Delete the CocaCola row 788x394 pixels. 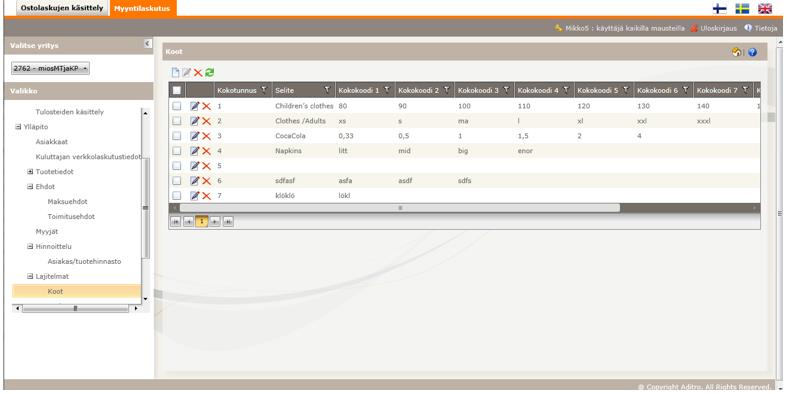coord(206,136)
